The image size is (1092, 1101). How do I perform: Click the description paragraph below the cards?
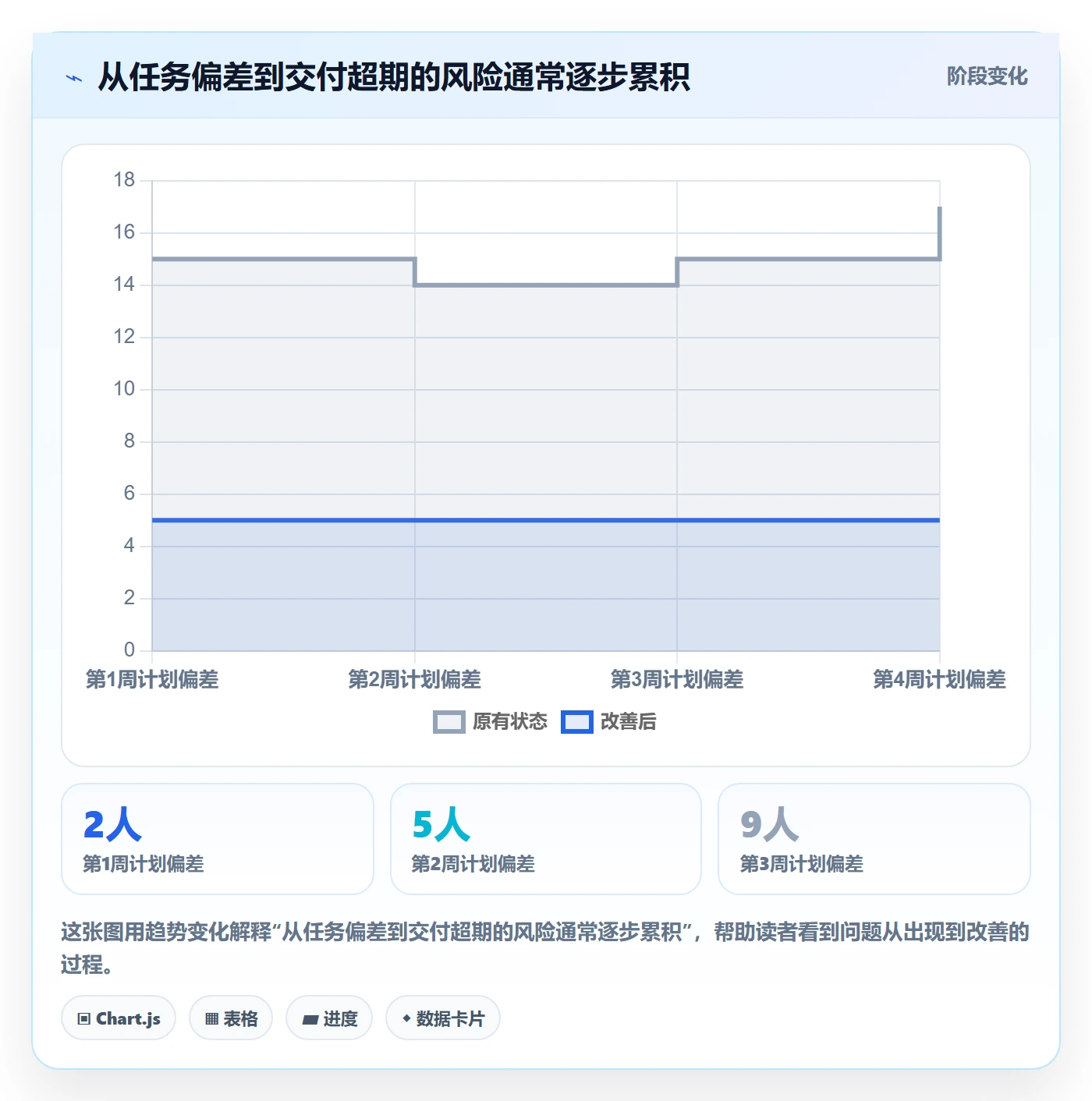545,948
